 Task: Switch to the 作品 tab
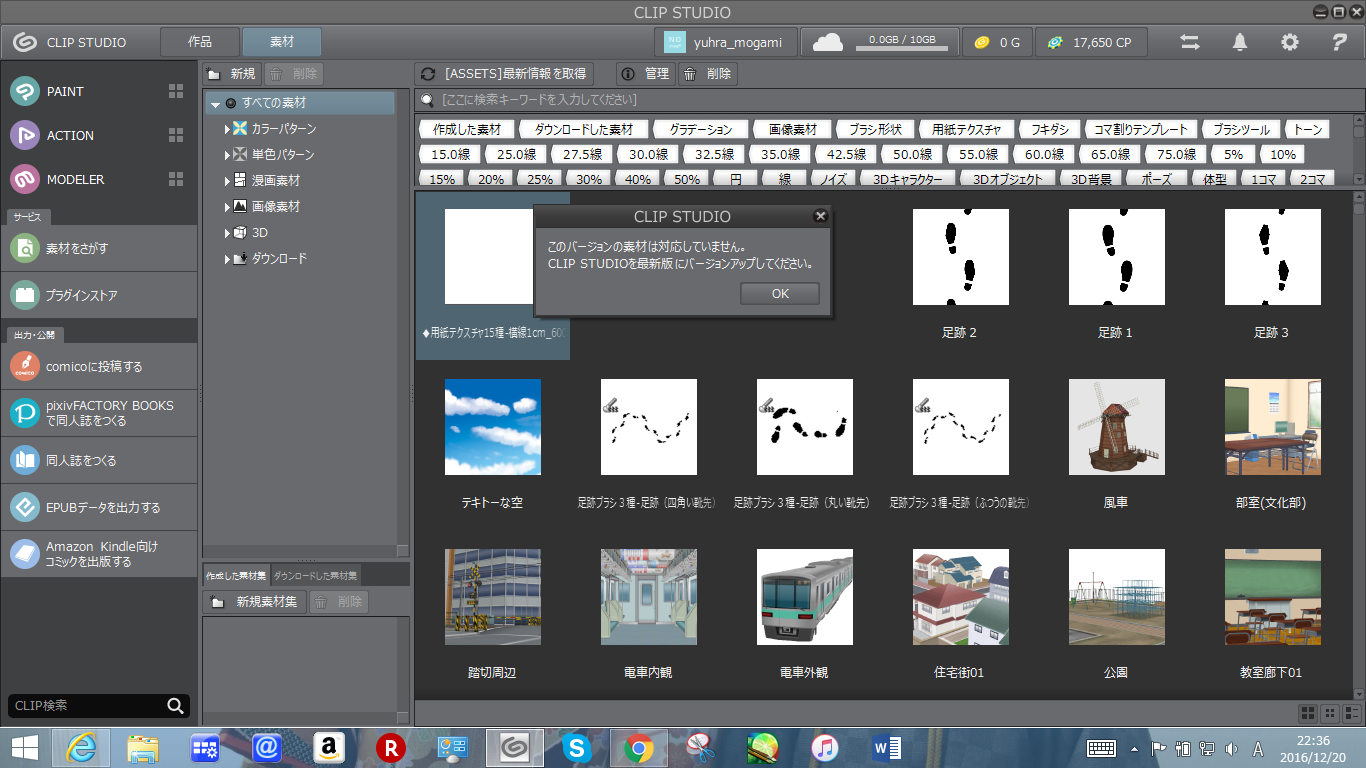tap(200, 42)
